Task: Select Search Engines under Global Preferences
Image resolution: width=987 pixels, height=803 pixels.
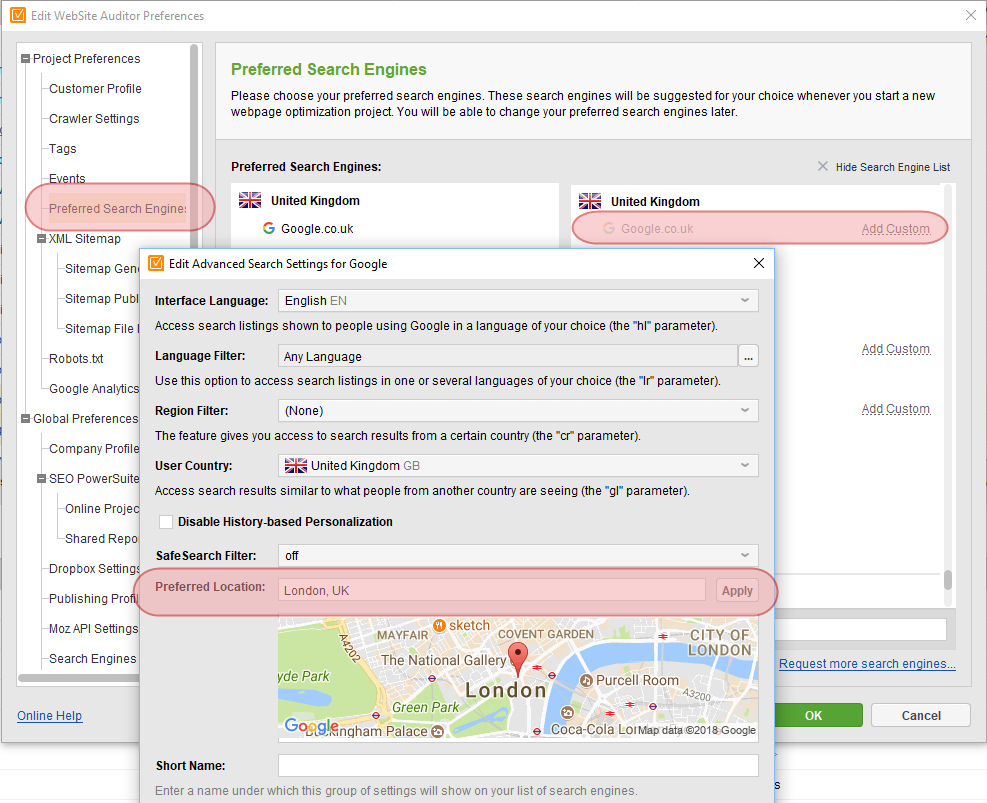Action: [93, 659]
